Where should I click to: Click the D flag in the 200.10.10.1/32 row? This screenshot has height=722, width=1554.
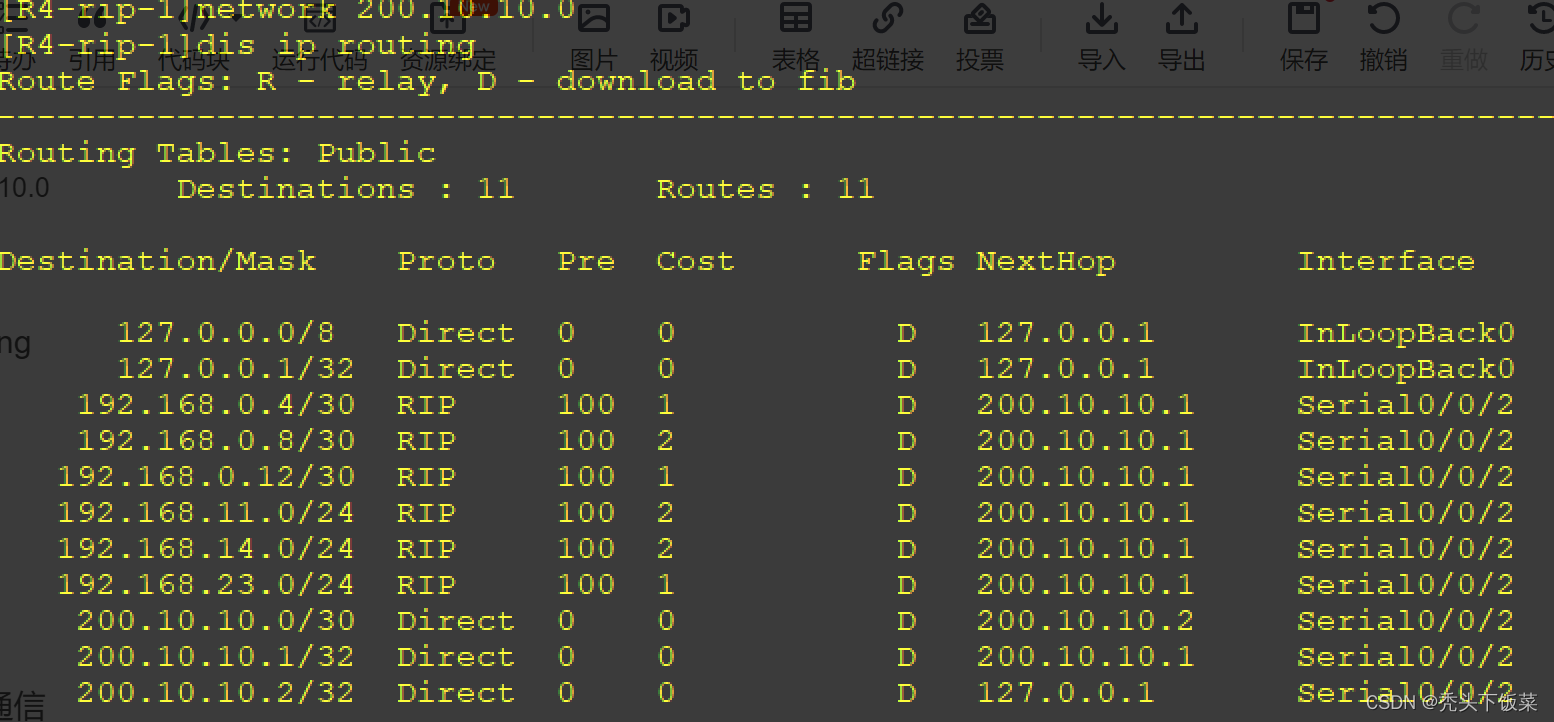pos(906,657)
